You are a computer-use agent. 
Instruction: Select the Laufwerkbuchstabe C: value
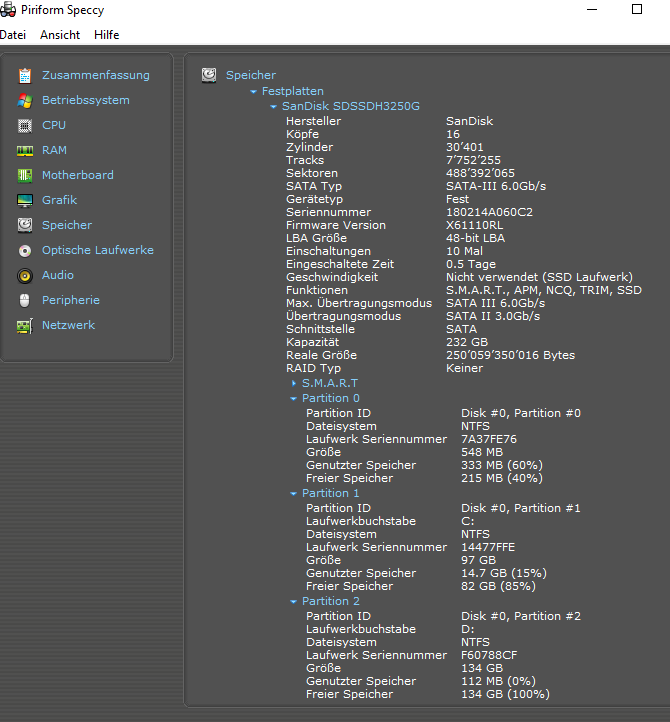tap(467, 521)
